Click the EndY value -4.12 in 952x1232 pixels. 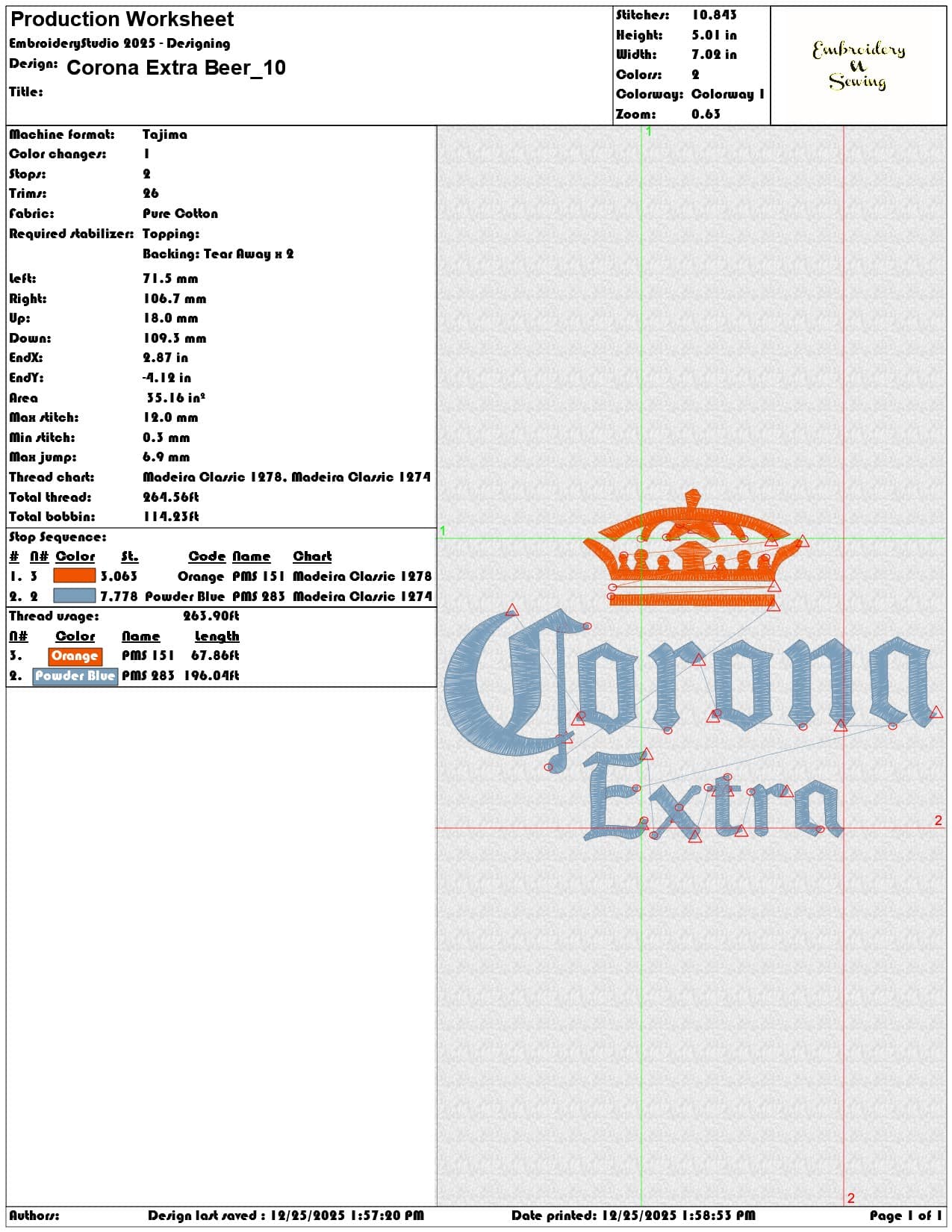[167, 378]
